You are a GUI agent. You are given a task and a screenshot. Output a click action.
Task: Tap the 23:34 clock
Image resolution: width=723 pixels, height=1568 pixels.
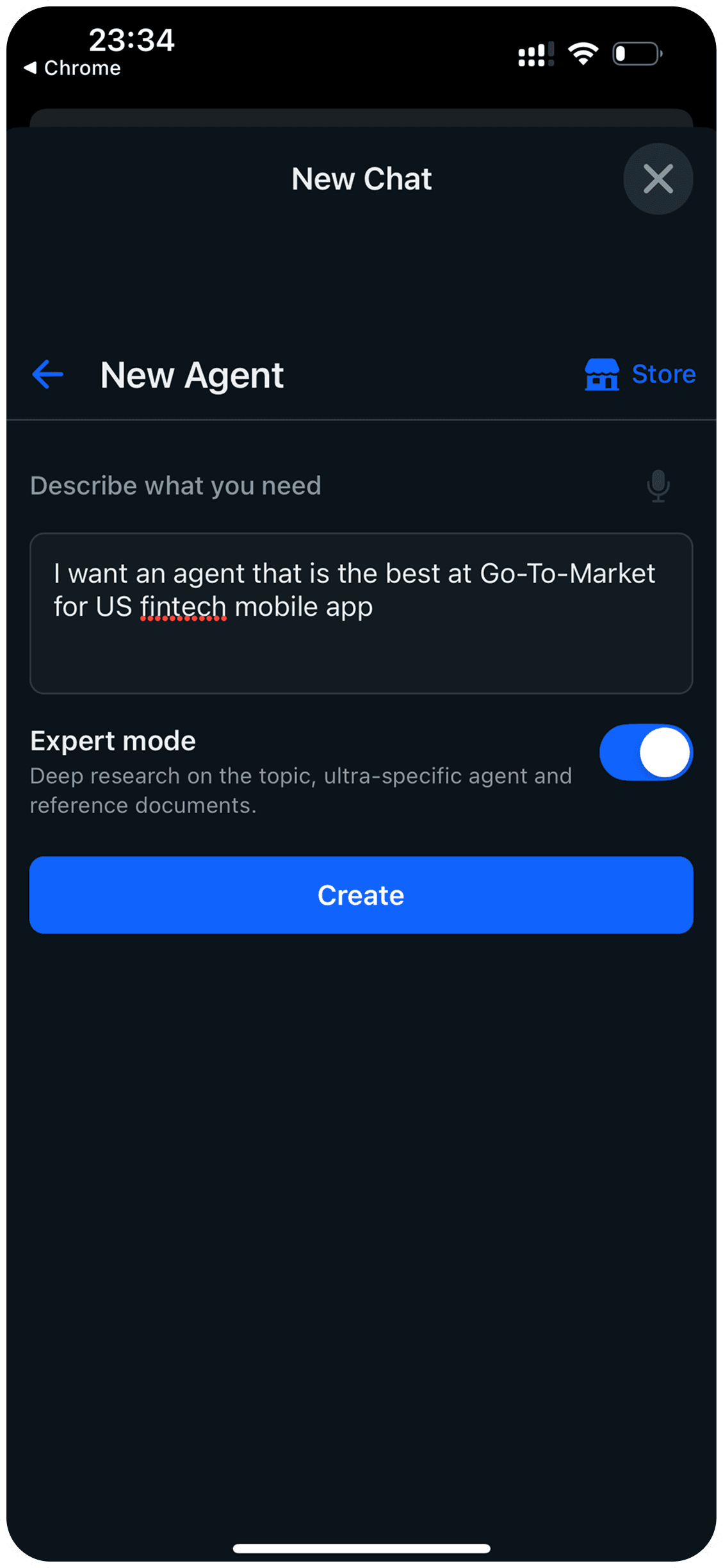click(131, 40)
